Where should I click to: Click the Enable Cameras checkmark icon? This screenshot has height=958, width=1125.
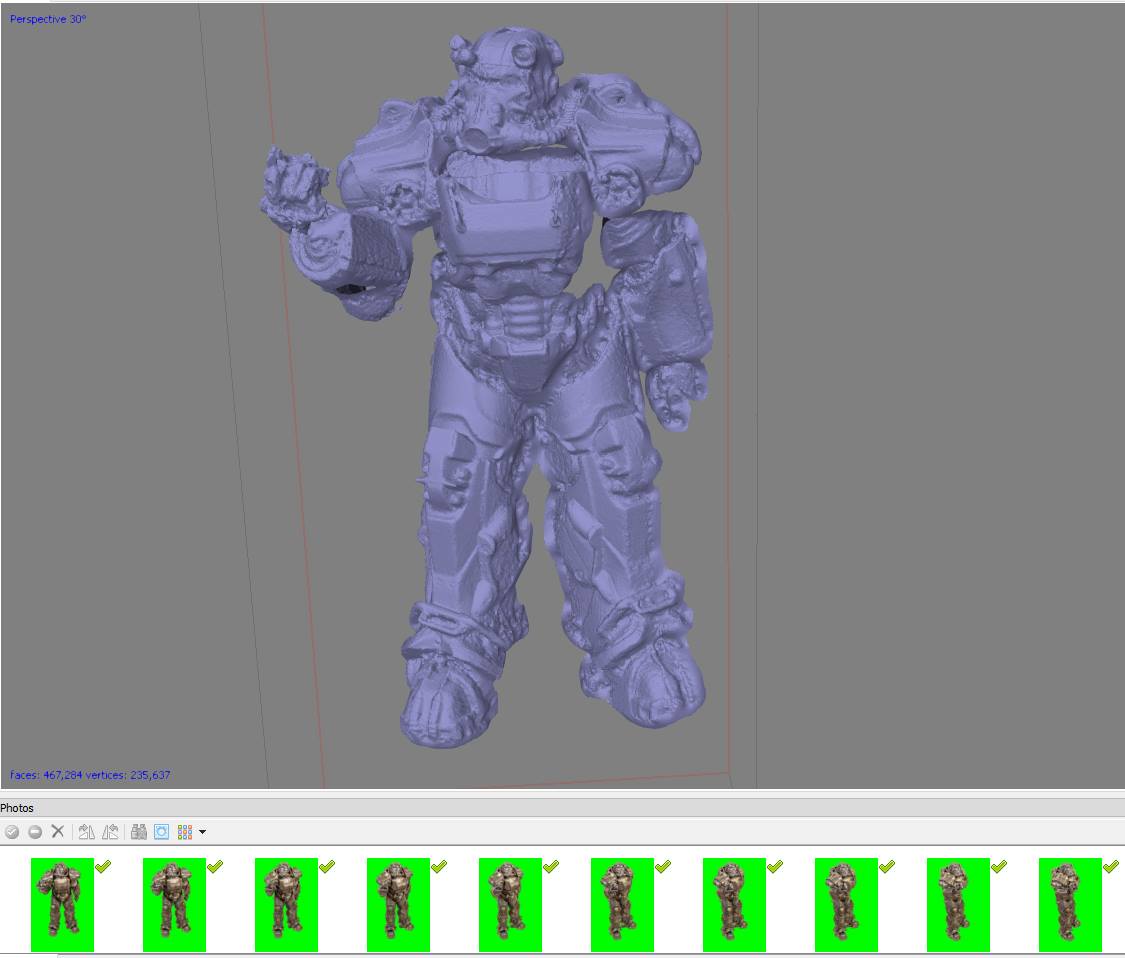(12, 832)
